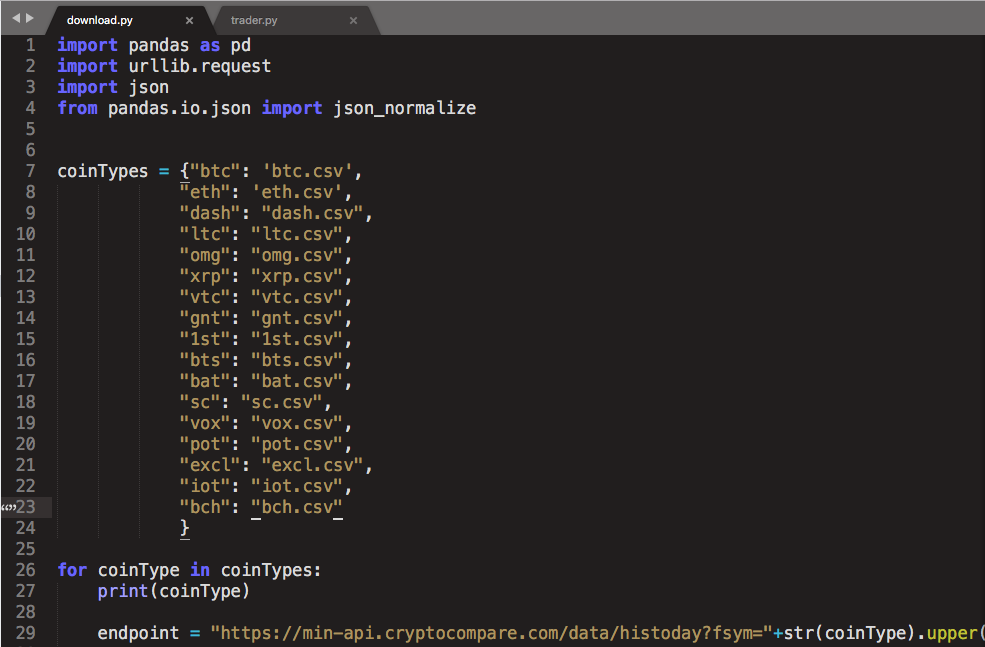This screenshot has height=647, width=985.
Task: Click the "dash.csv" string
Action: point(312,213)
